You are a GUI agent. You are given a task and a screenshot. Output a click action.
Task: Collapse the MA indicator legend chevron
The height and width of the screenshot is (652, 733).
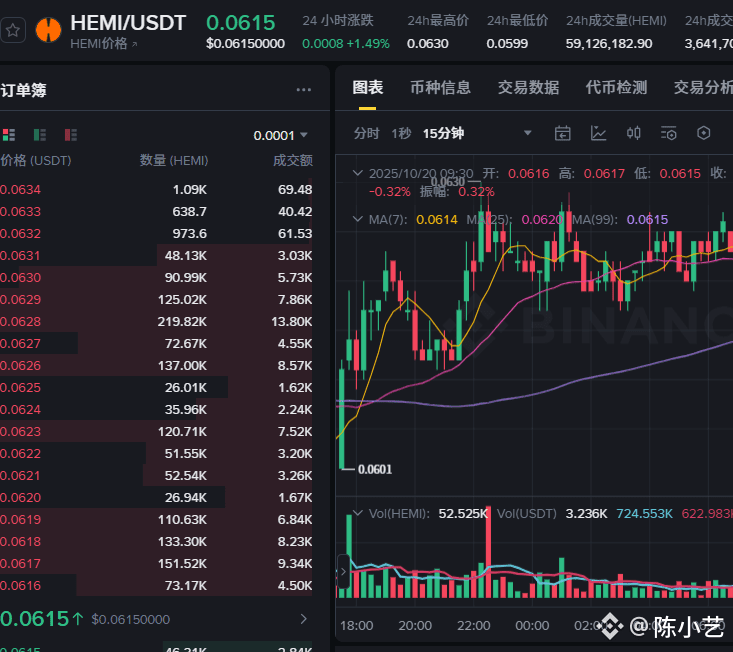pos(358,219)
